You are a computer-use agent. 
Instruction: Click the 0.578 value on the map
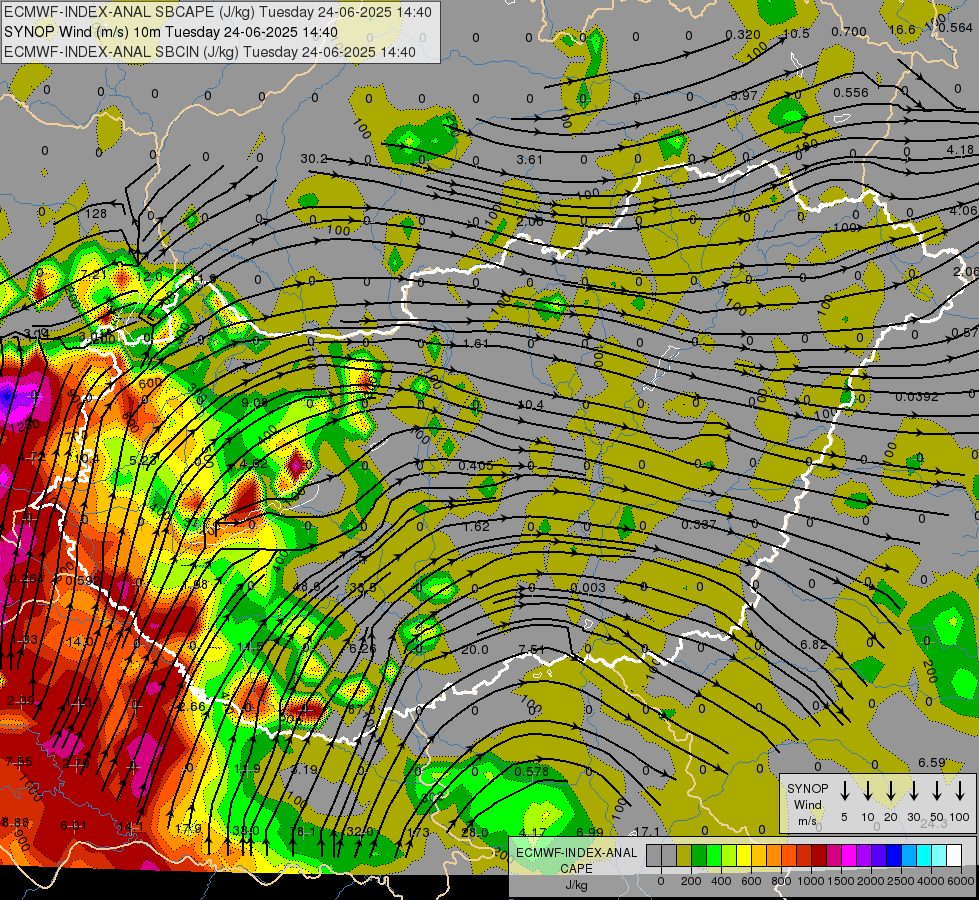point(531,771)
